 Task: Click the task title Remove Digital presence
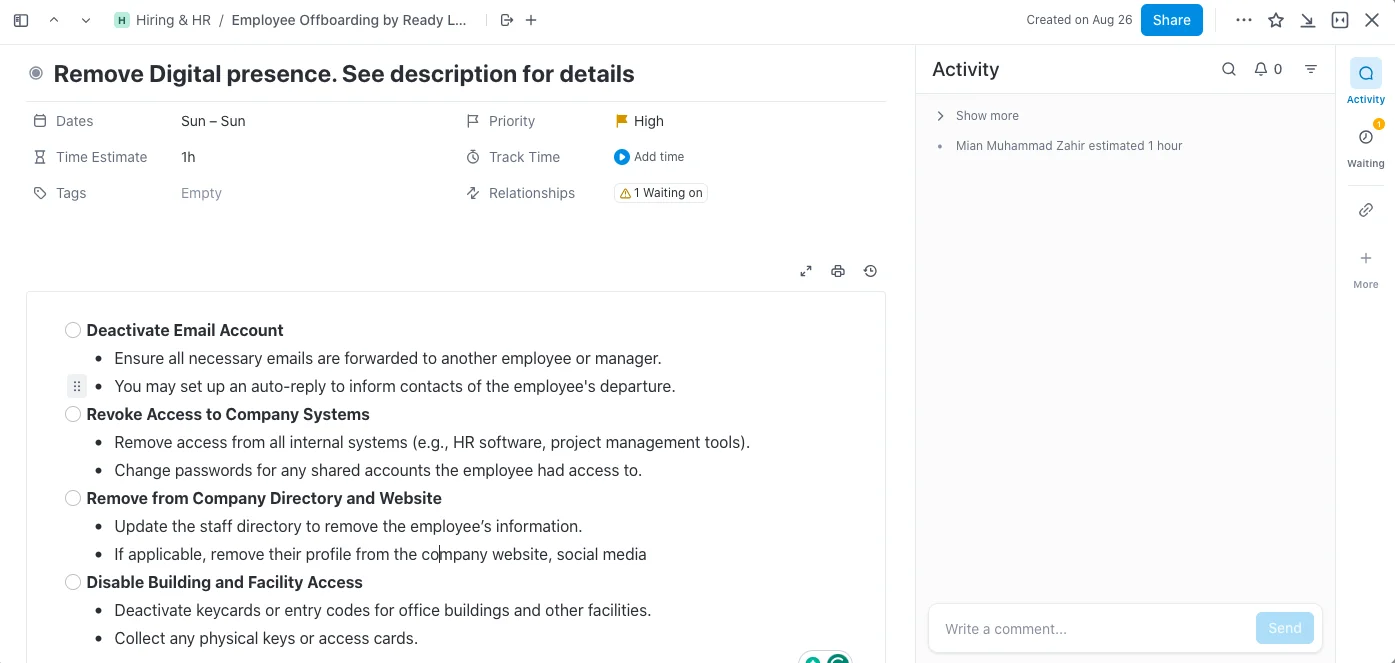pos(344,74)
